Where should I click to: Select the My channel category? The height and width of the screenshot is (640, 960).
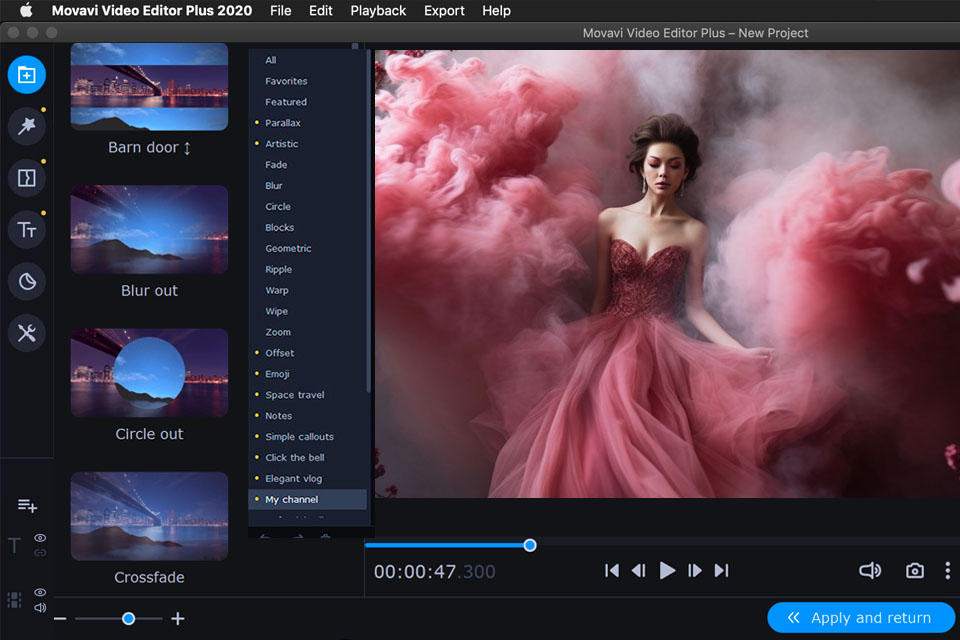point(307,499)
